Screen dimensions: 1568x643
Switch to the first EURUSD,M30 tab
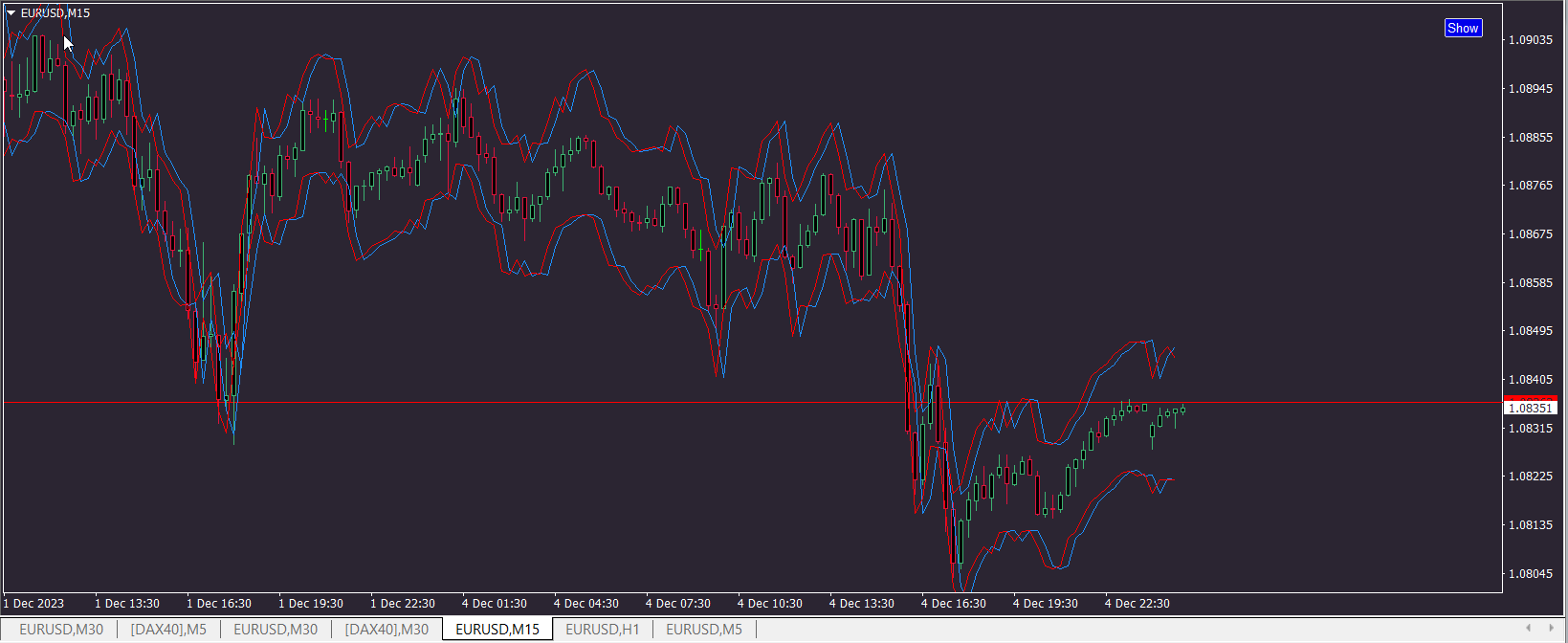pyautogui.click(x=61, y=629)
